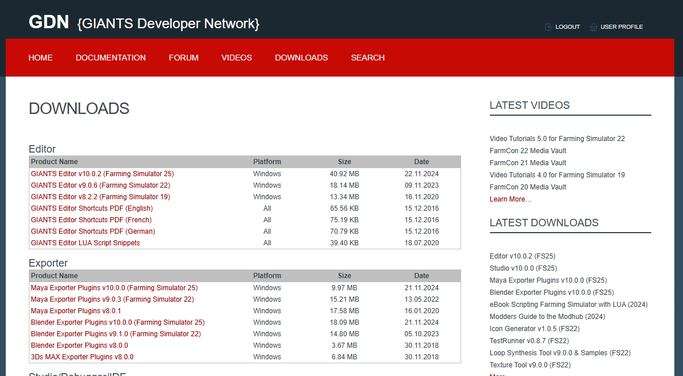Download GIANTS Editor v10.0.2 (Farming Simulator 25)

click(x=102, y=174)
